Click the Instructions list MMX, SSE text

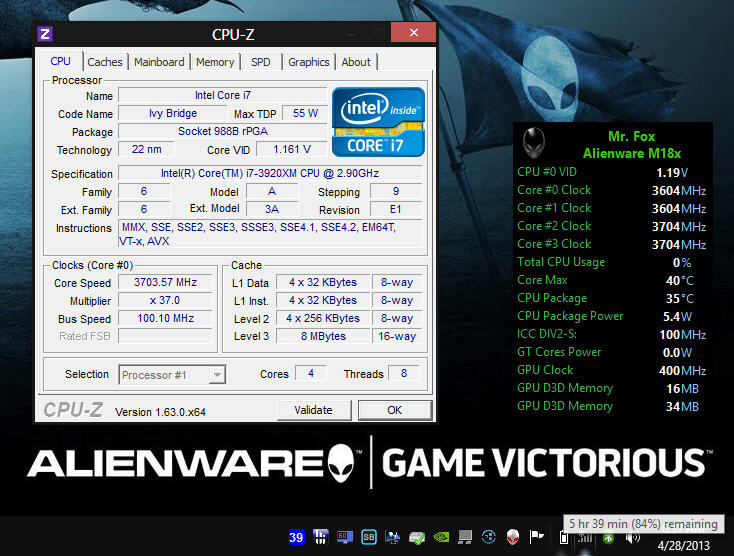point(270,234)
